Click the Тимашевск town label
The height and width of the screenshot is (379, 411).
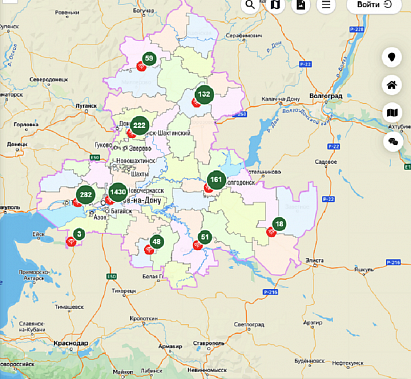coord(69,307)
